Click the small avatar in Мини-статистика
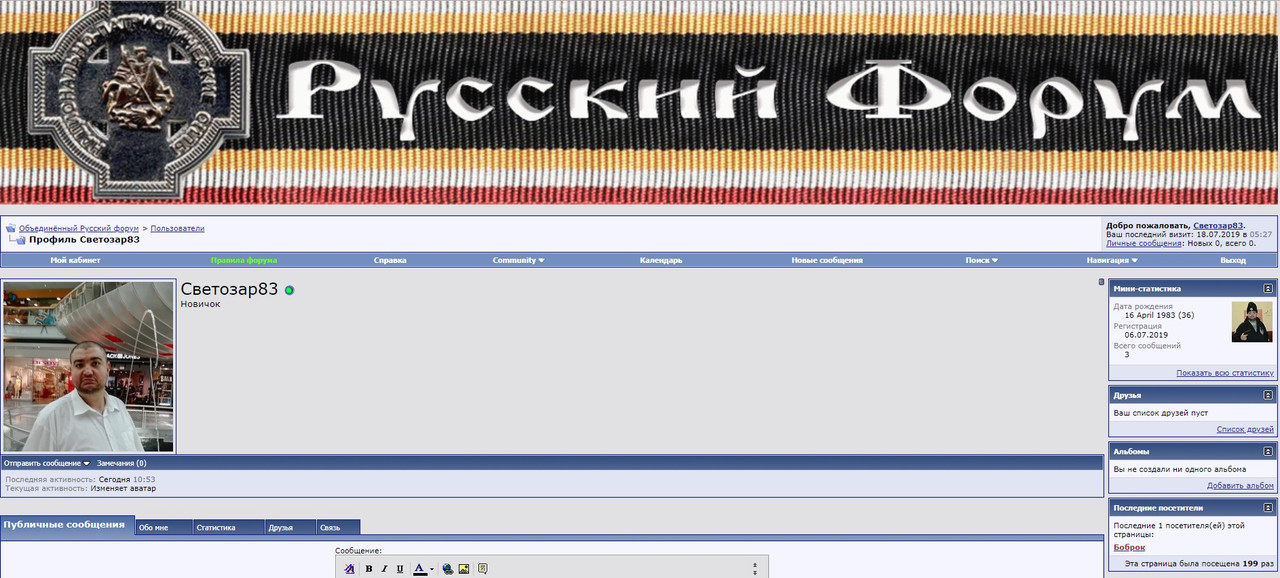1280x578 pixels. pos(1252,322)
